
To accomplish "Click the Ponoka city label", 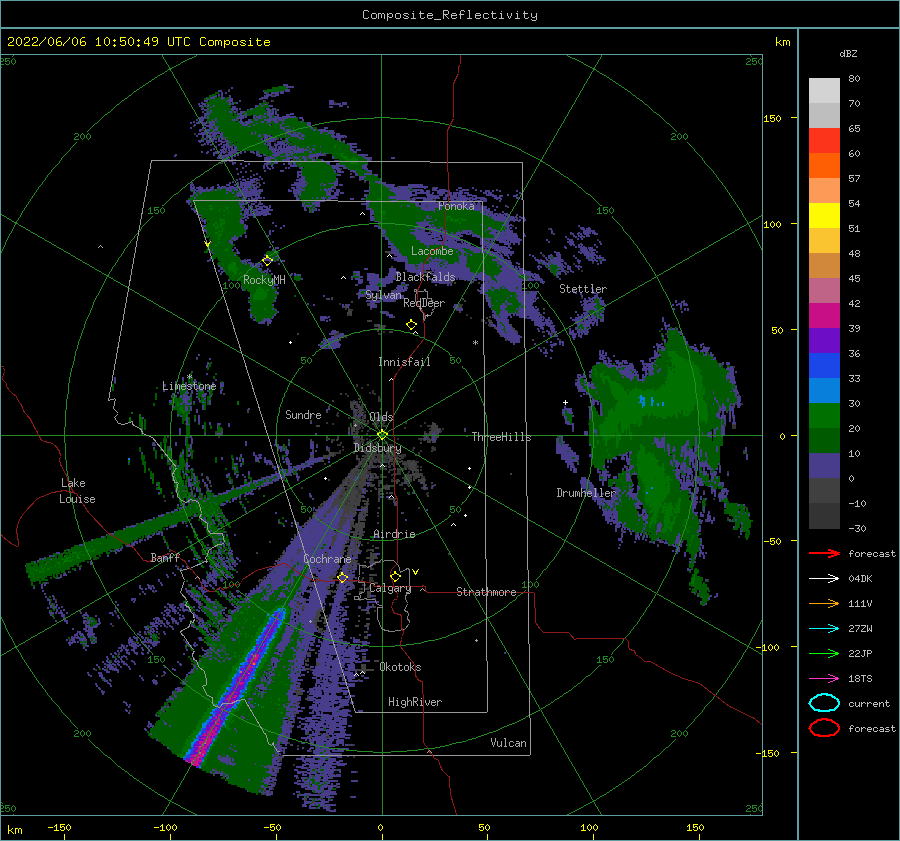I will click(x=456, y=206).
